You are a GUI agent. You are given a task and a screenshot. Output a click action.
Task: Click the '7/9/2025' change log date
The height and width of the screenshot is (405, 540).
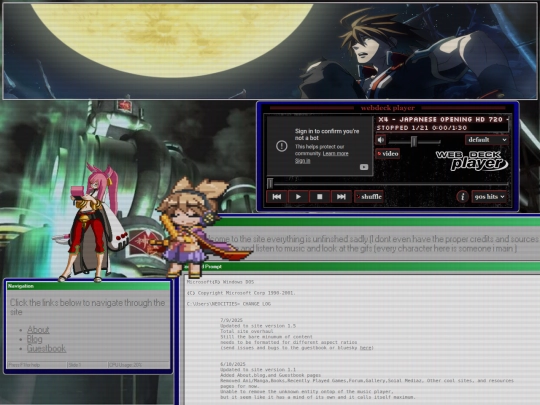tap(230, 320)
